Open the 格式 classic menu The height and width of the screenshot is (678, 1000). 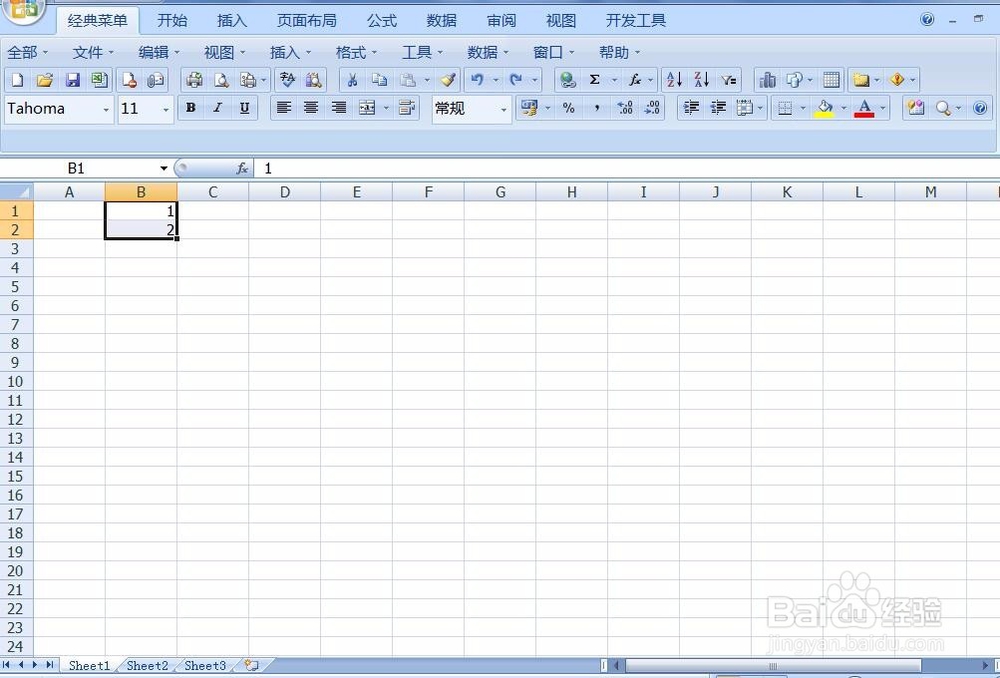tap(356, 52)
